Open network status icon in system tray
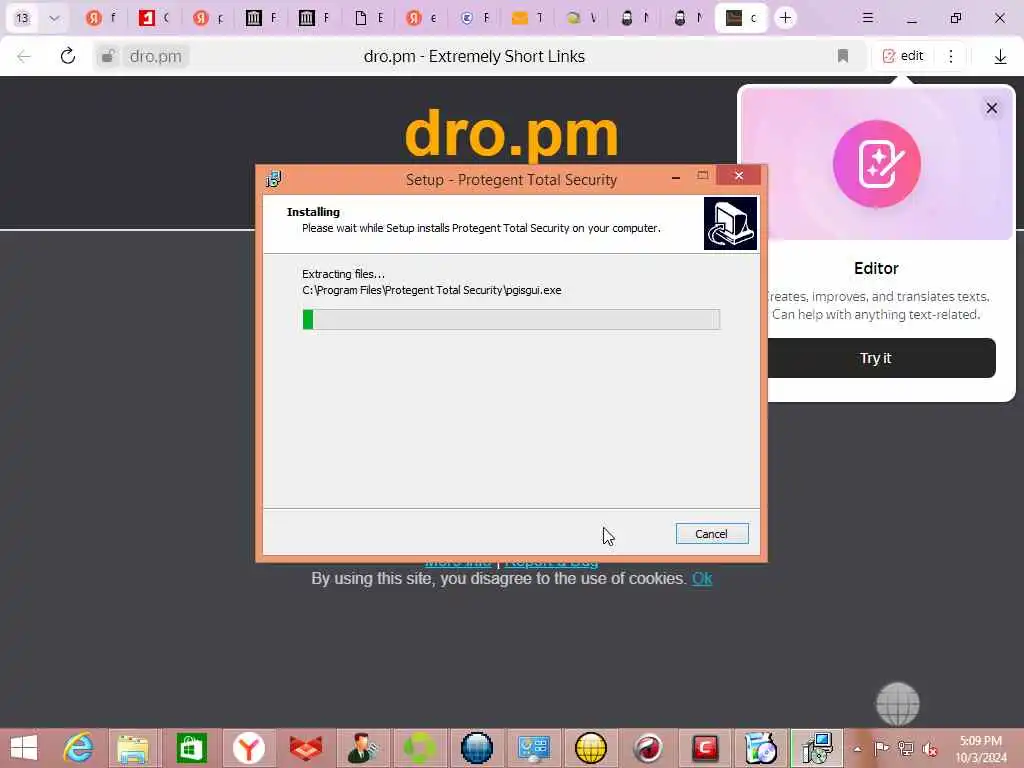Image resolution: width=1024 pixels, height=768 pixels. pyautogui.click(x=905, y=748)
